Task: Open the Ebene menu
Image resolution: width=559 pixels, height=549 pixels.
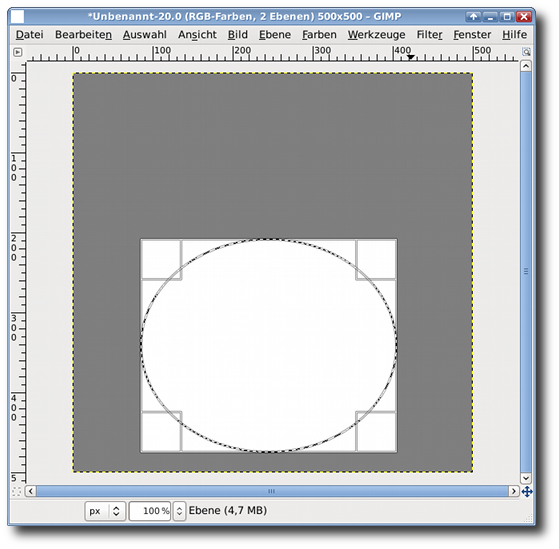Action: coord(275,35)
